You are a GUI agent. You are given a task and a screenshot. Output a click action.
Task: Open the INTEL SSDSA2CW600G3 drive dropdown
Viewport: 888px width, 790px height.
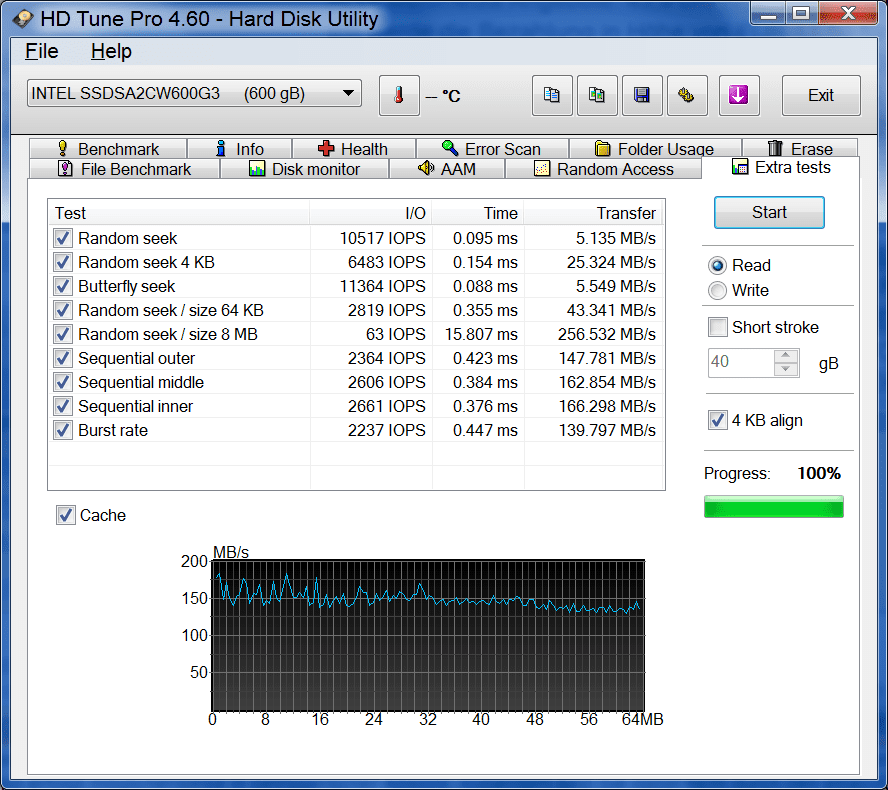(194, 93)
